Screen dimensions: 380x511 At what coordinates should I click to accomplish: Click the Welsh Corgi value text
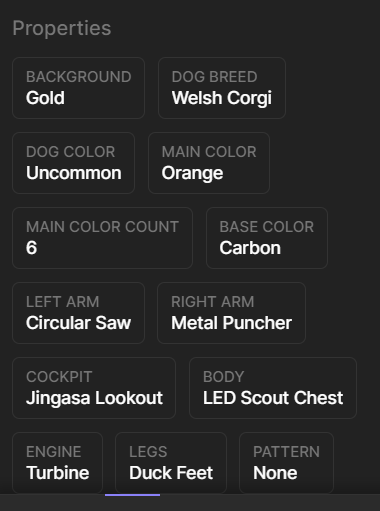[222, 98]
